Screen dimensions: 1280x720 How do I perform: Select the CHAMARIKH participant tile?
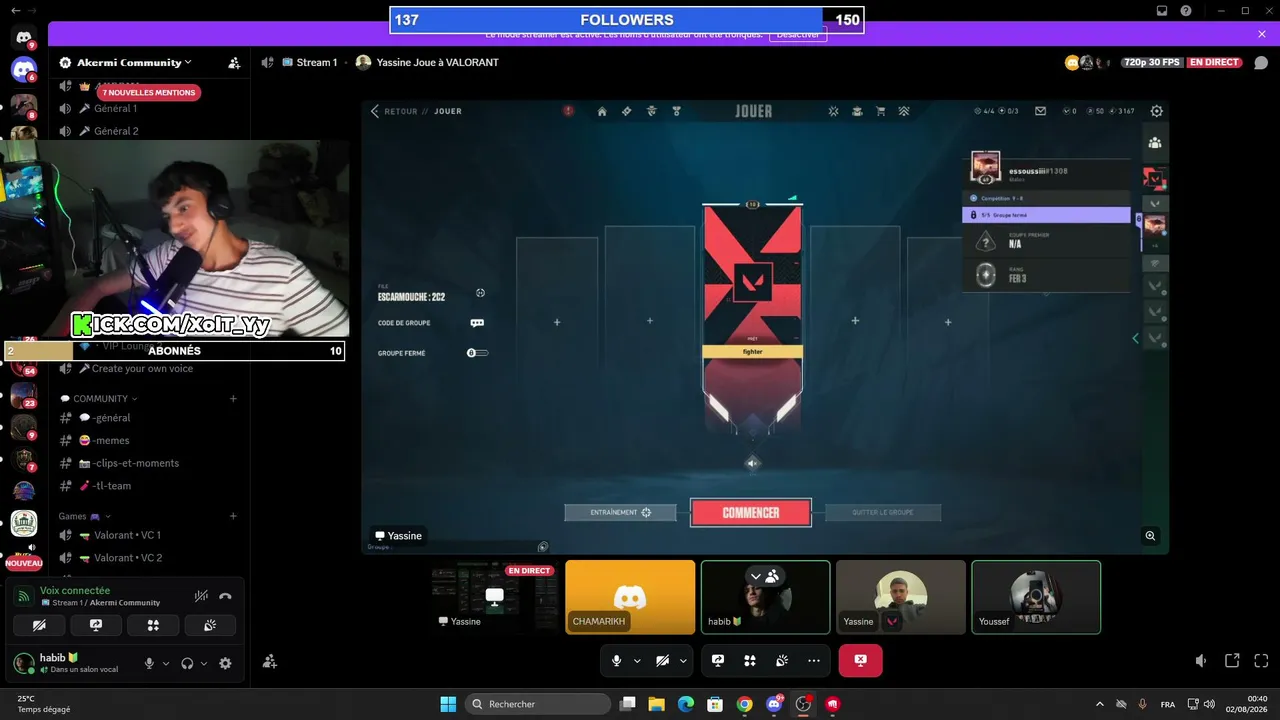pyautogui.click(x=630, y=597)
